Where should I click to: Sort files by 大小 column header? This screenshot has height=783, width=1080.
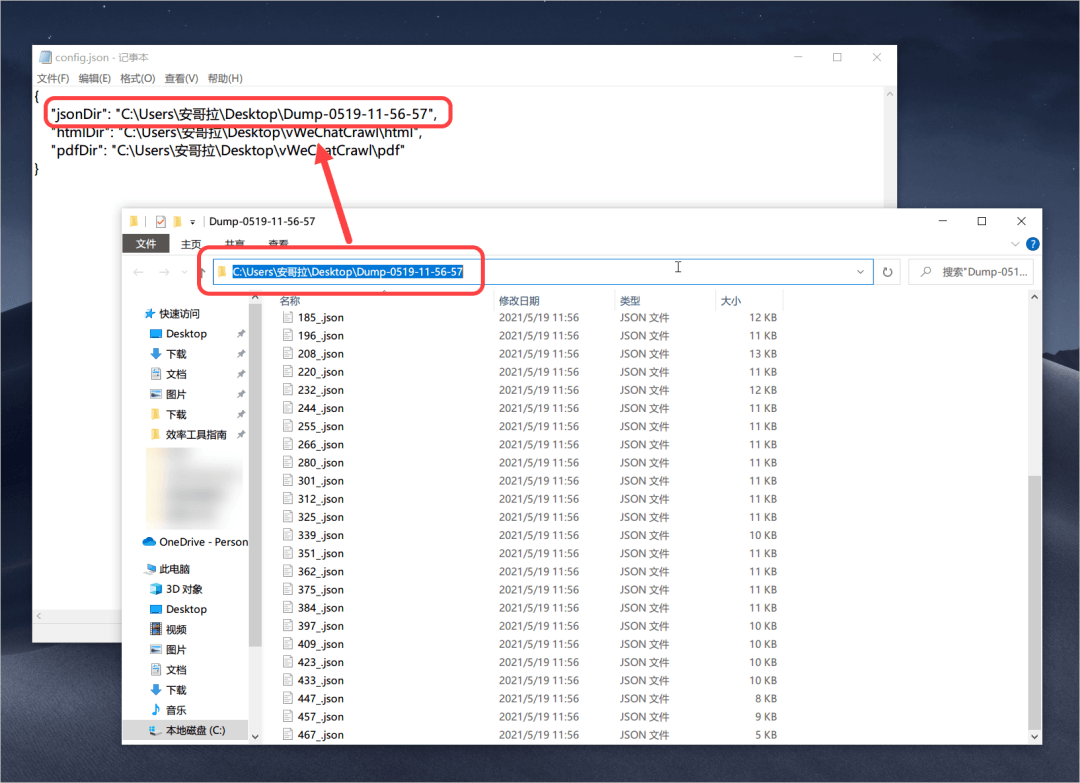(x=730, y=301)
